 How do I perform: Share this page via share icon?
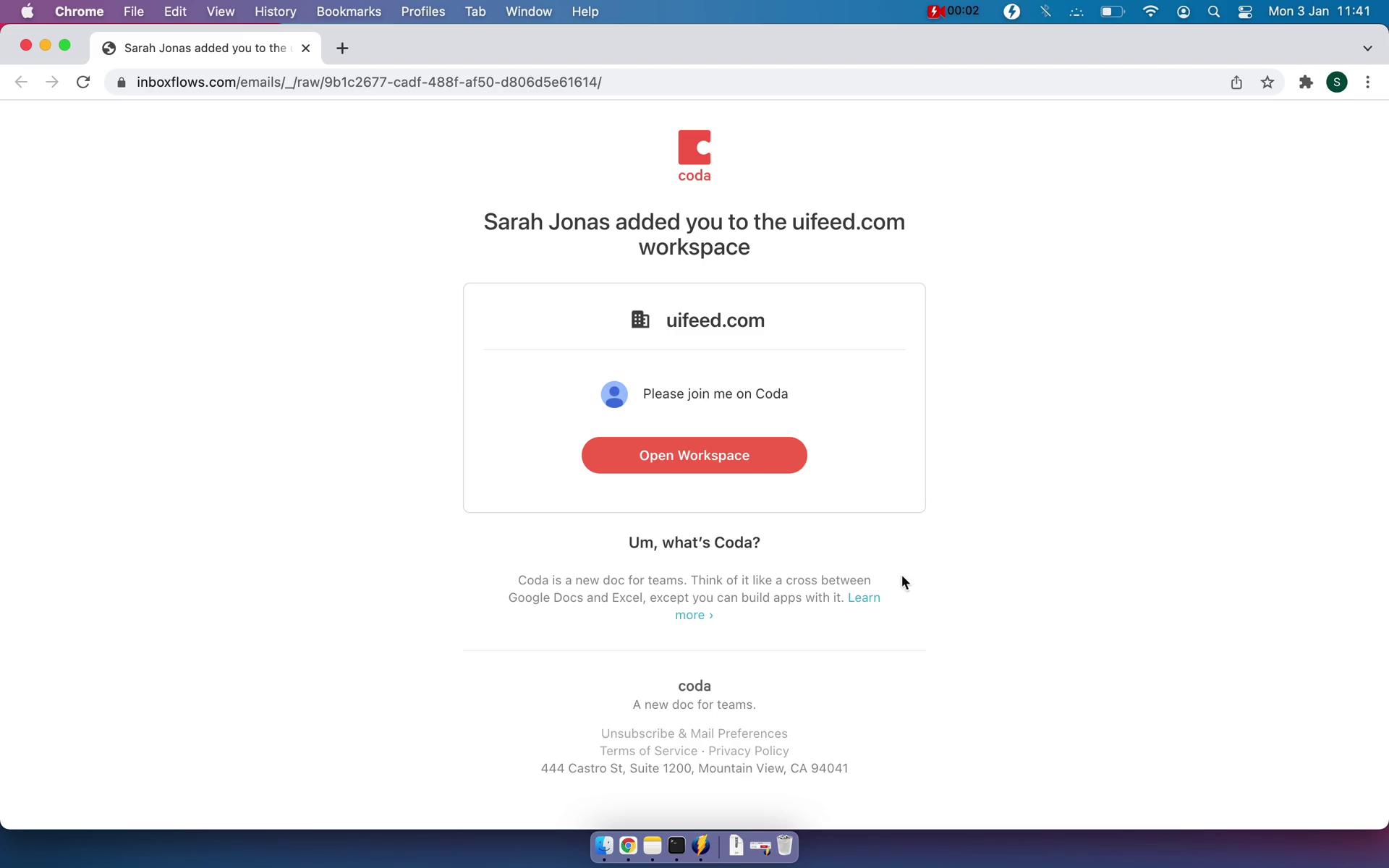(1236, 82)
